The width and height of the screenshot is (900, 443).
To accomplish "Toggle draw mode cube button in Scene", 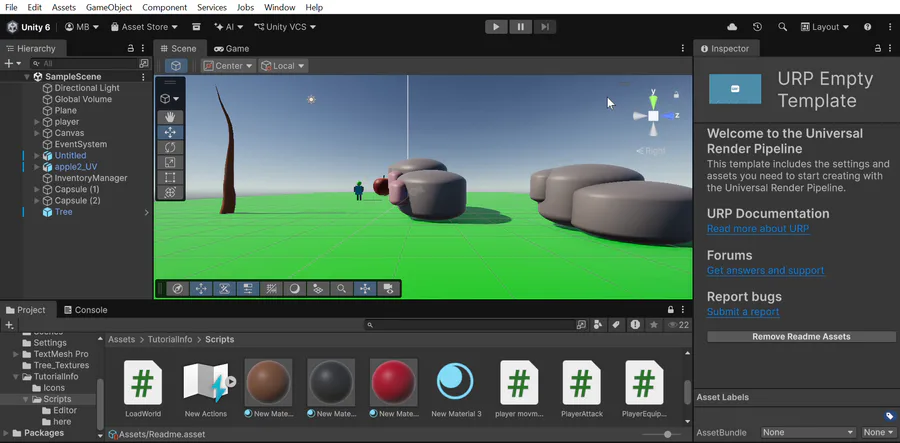I will point(176,66).
